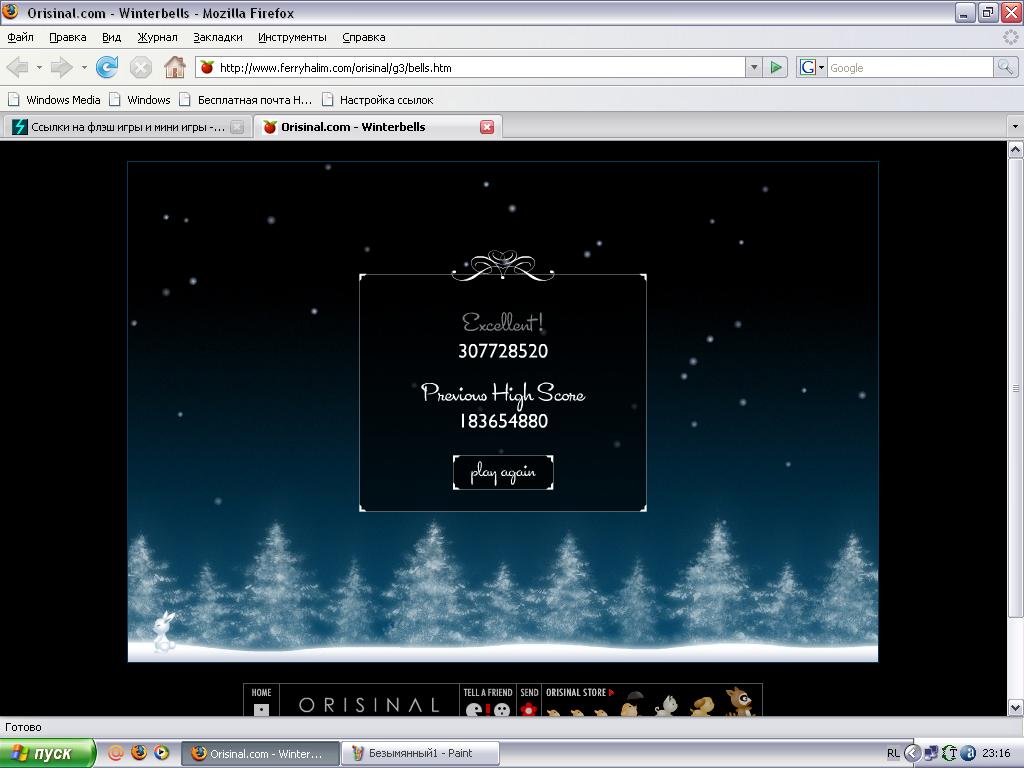This screenshot has width=1024, height=768.
Task: Click the vertical scrollbar down arrow
Action: [1015, 707]
